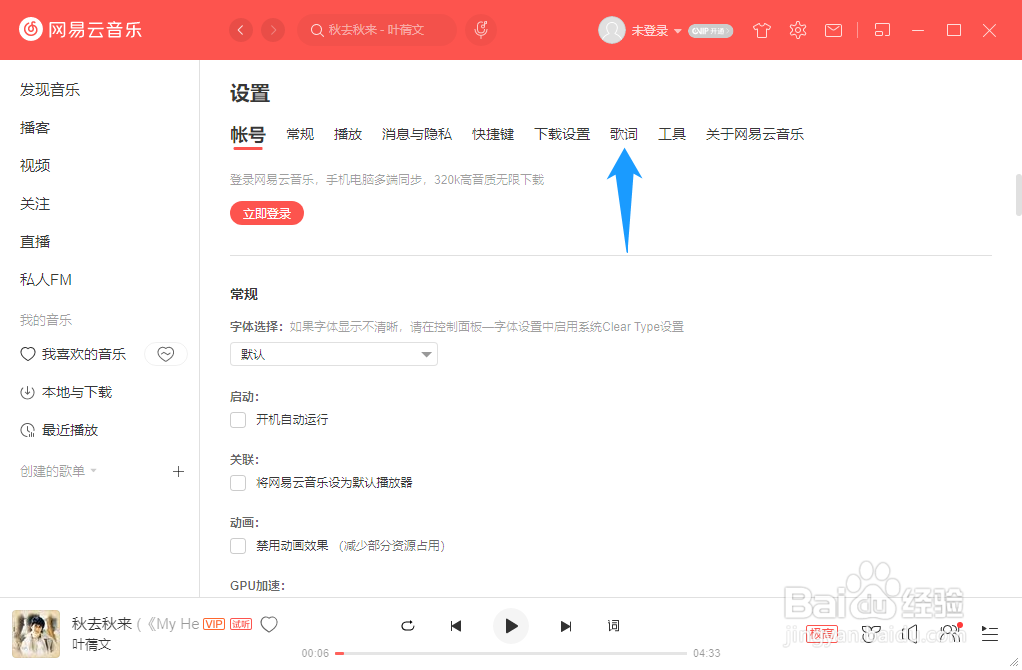
Task: Open 直播 in the sidebar
Action: 35,242
